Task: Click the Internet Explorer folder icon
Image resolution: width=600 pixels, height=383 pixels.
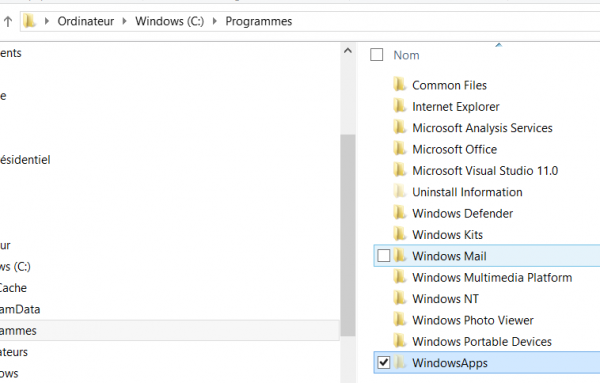Action: (399, 106)
